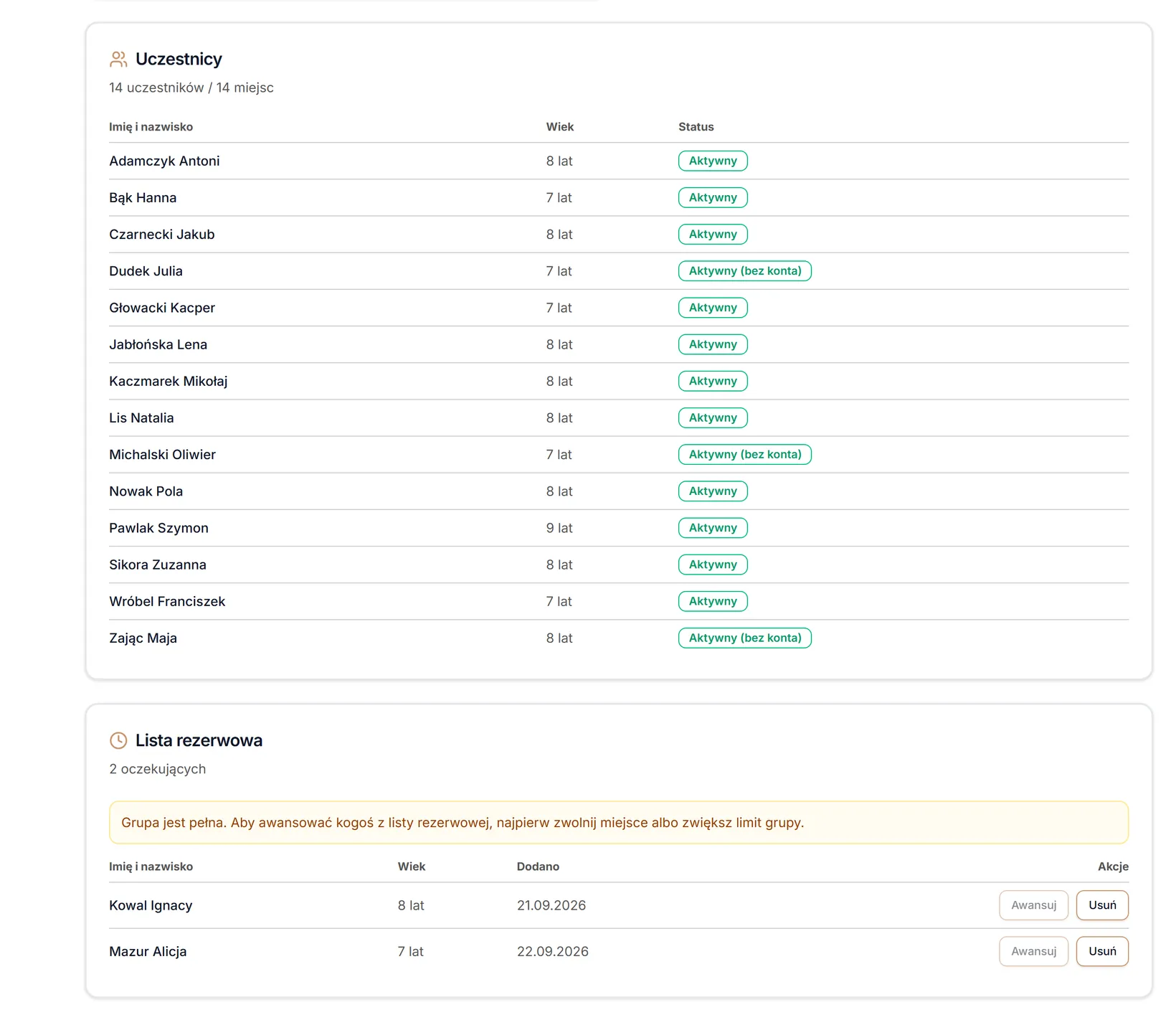Screen dimensions: 1176x1020
Task: Select participant name Adamczyk Antoni
Action: click(164, 161)
